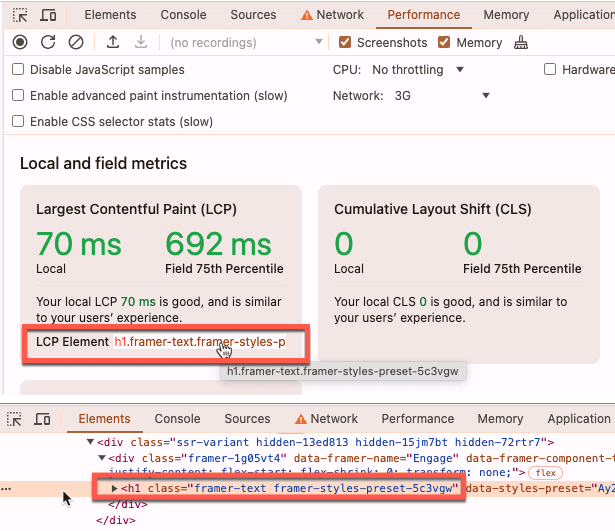Image resolution: width=615 pixels, height=531 pixels.
Task: Expand the h1 framer-text node
Action: pyautogui.click(x=115, y=489)
